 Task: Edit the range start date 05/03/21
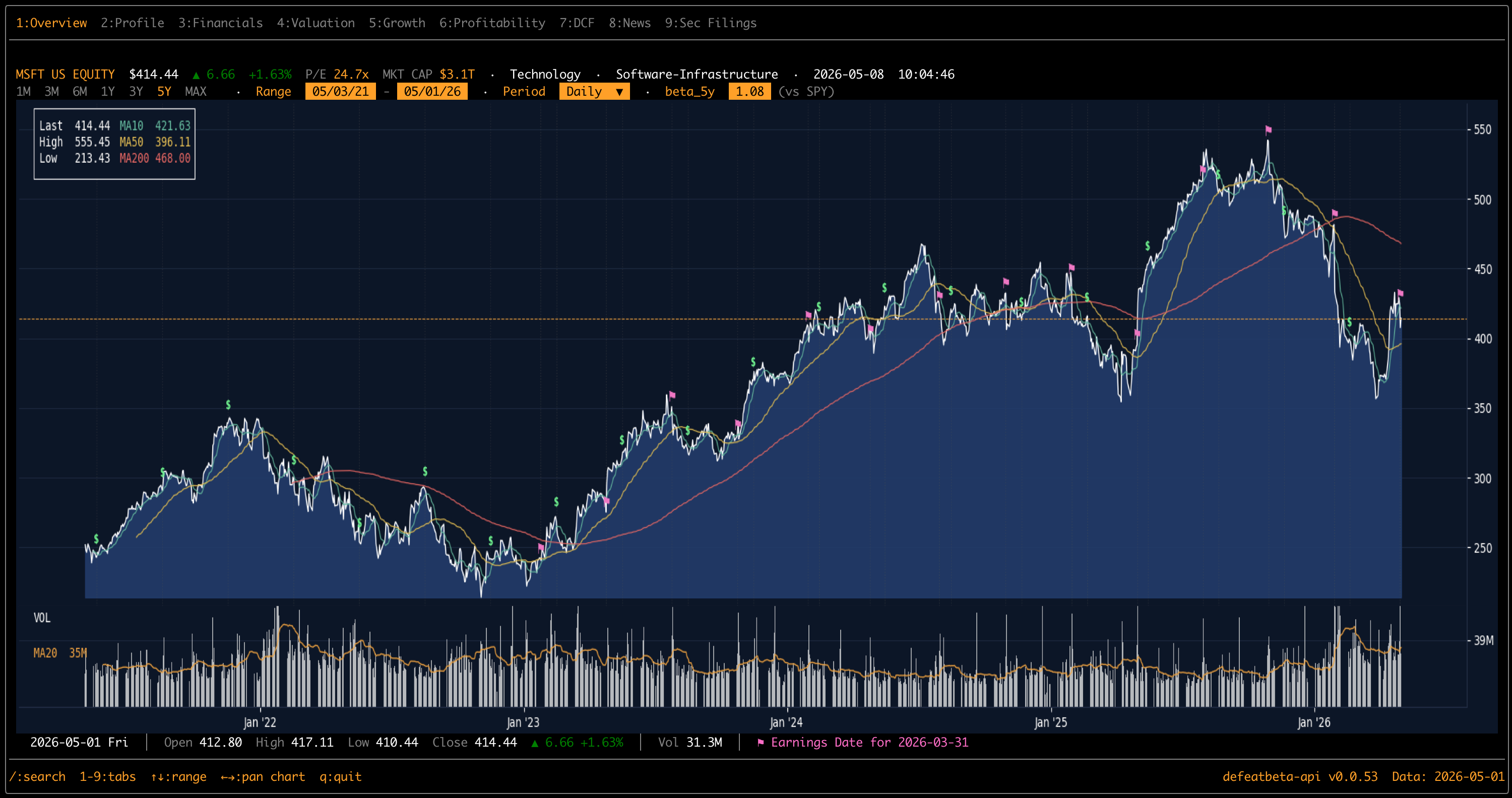340,92
